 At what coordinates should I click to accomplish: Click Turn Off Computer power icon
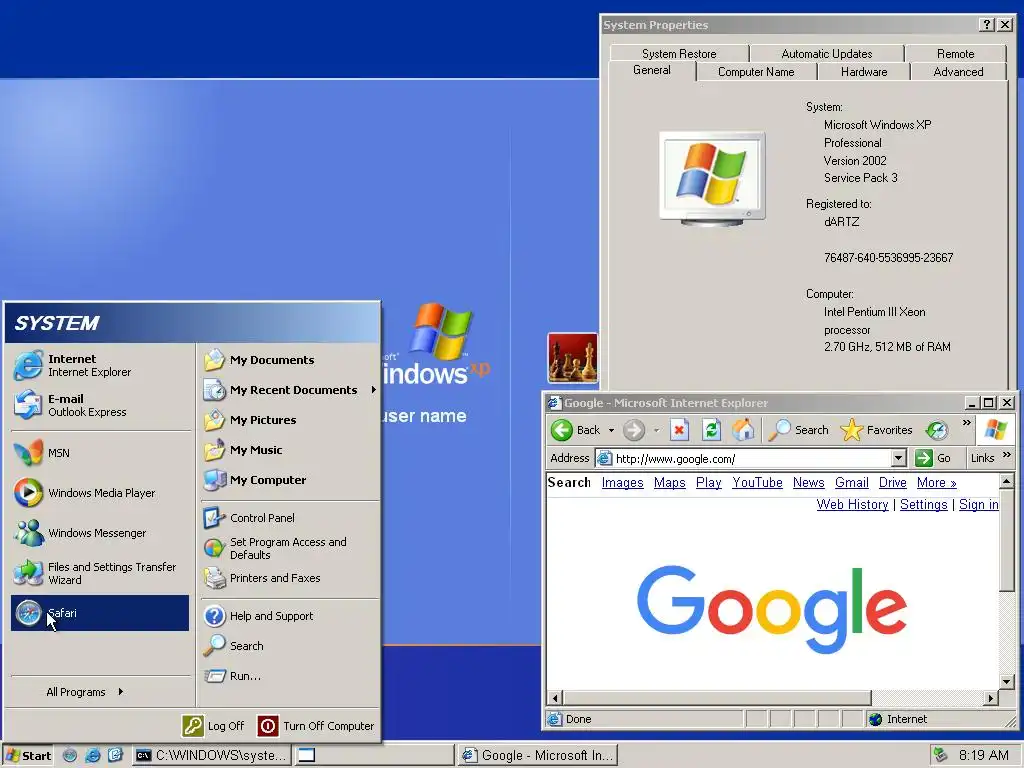coord(268,726)
